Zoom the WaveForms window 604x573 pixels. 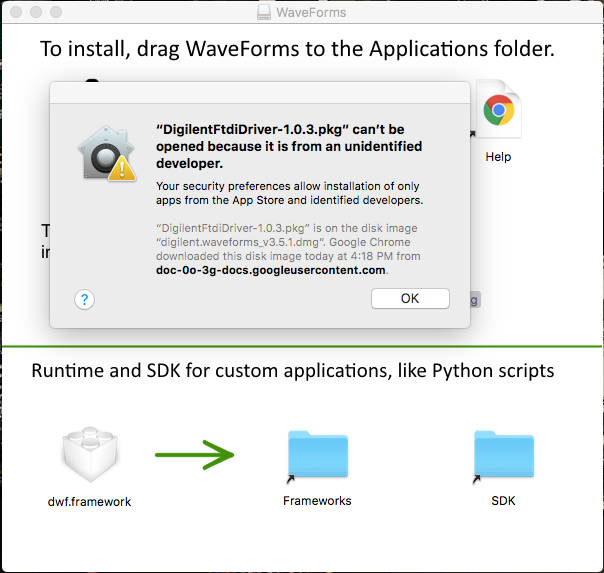[x=56, y=12]
